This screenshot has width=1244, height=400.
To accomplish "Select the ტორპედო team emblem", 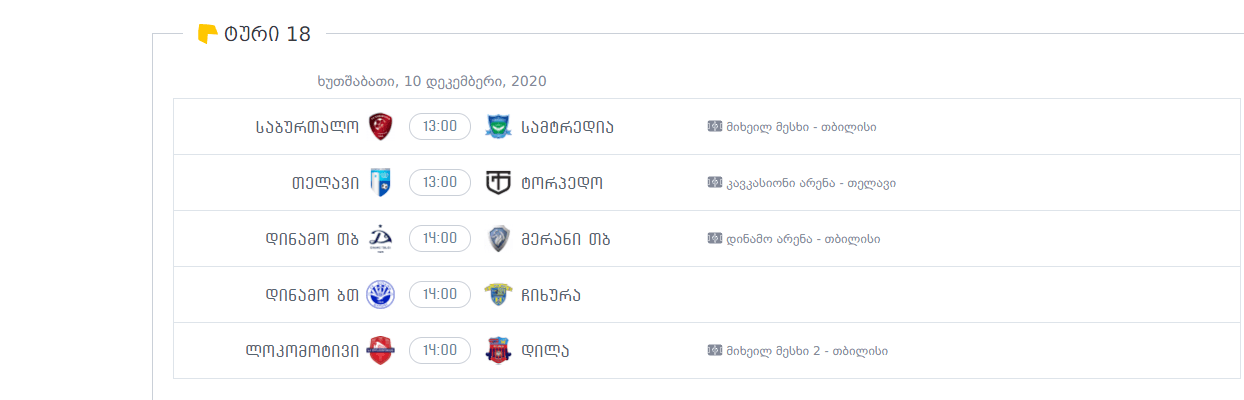I will [498, 182].
